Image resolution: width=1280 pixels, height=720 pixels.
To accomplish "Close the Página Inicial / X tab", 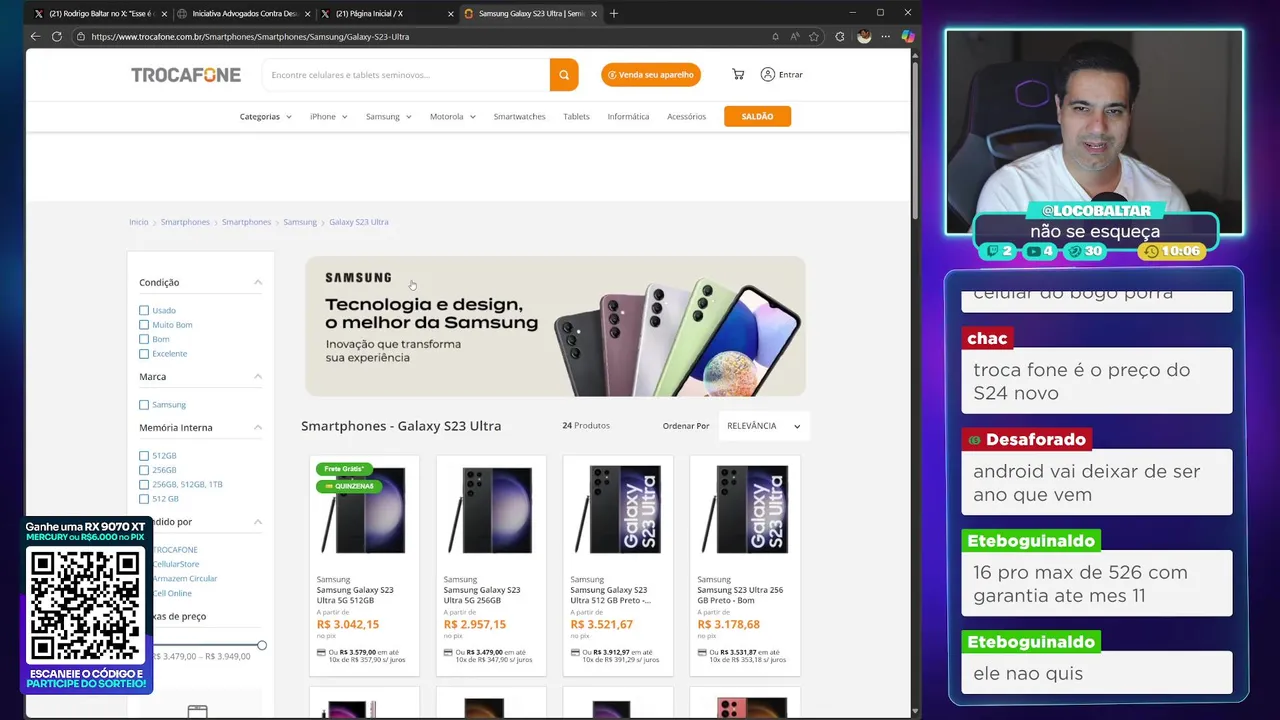I will coord(450,14).
